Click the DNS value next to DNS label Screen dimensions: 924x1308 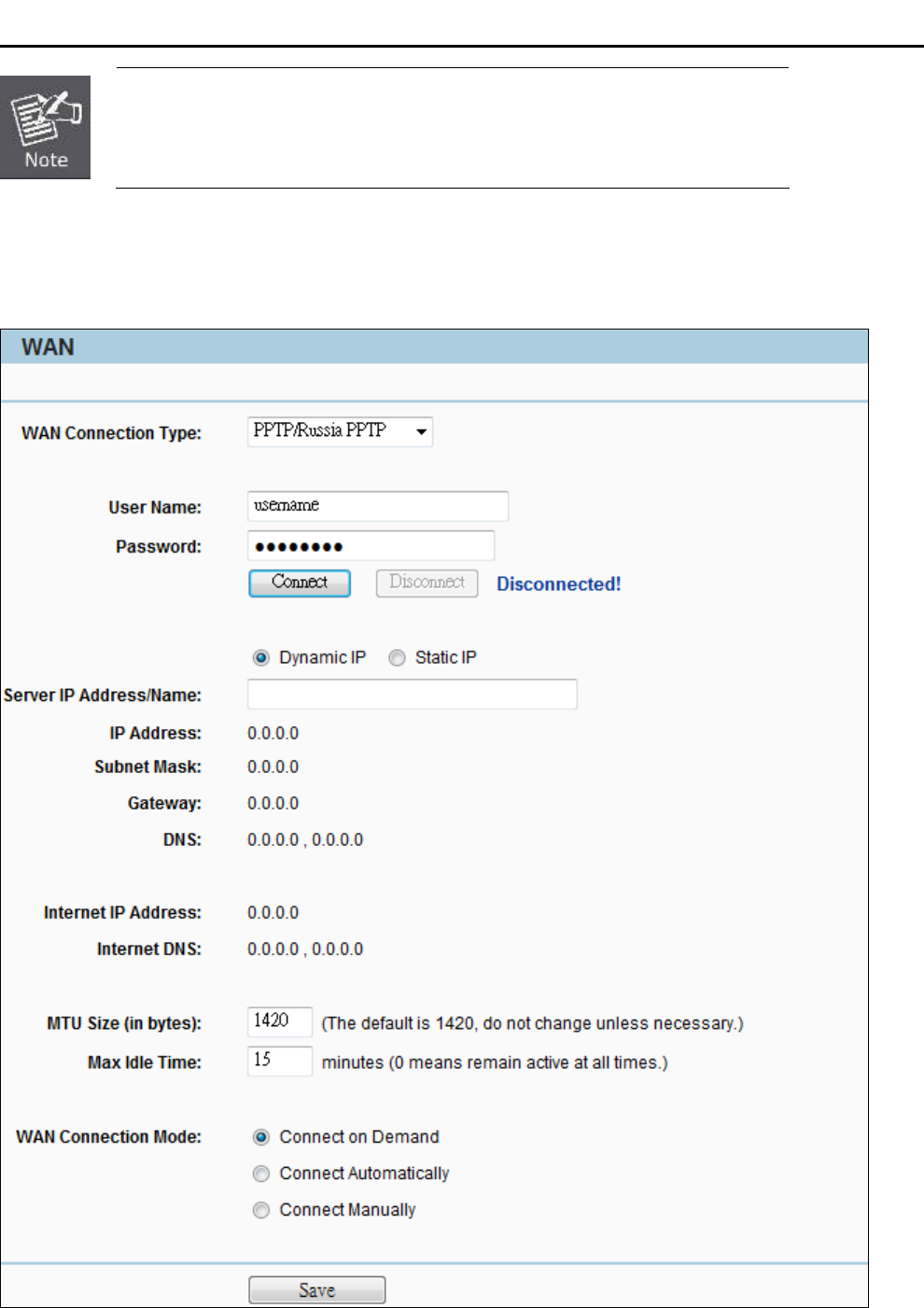point(305,840)
